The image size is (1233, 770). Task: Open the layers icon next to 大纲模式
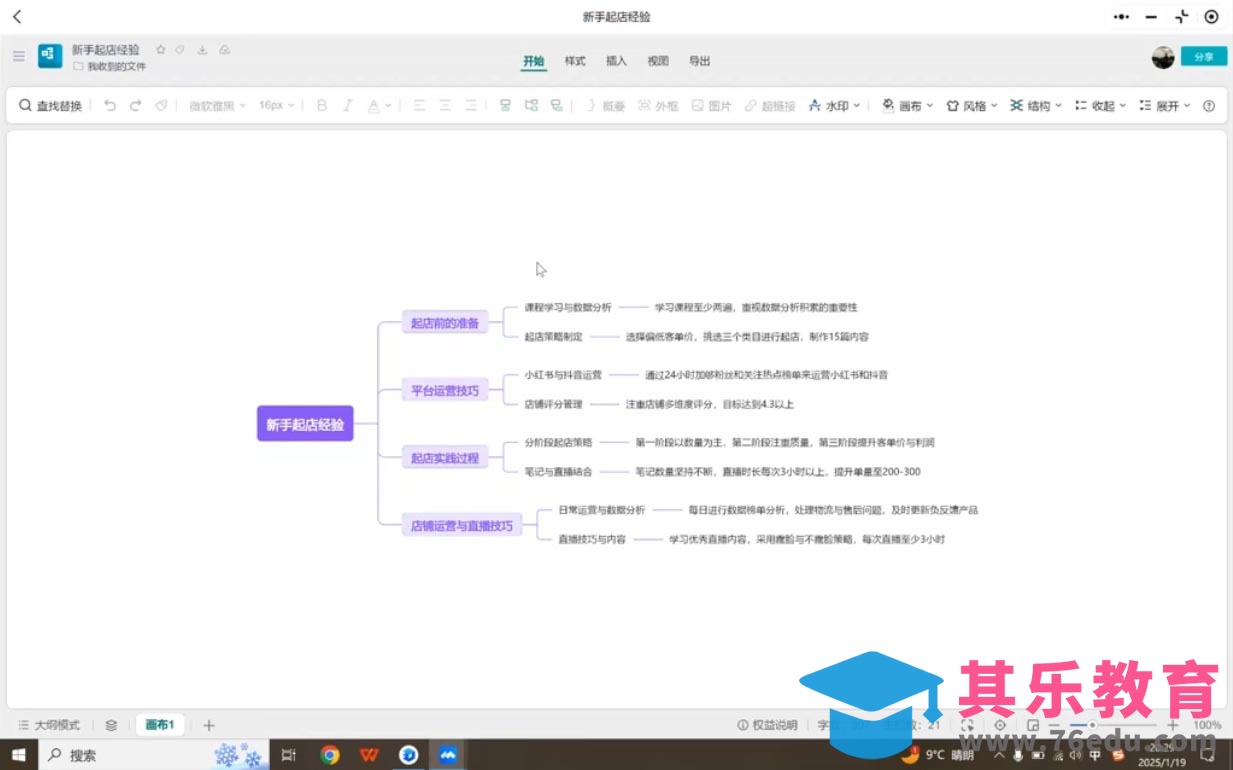point(111,725)
